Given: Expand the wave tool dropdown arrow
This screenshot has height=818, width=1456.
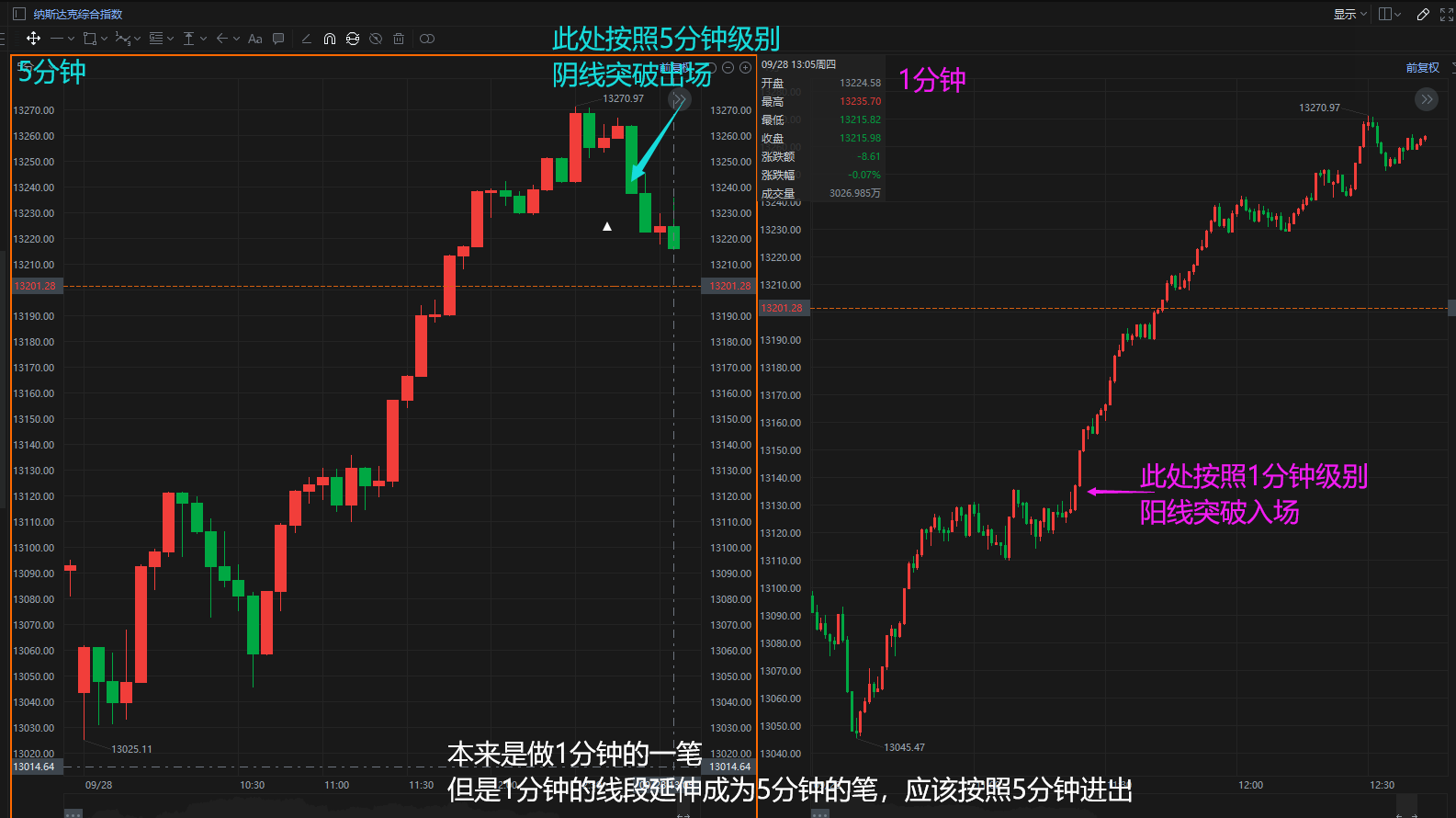Looking at the screenshot, I should (x=137, y=39).
